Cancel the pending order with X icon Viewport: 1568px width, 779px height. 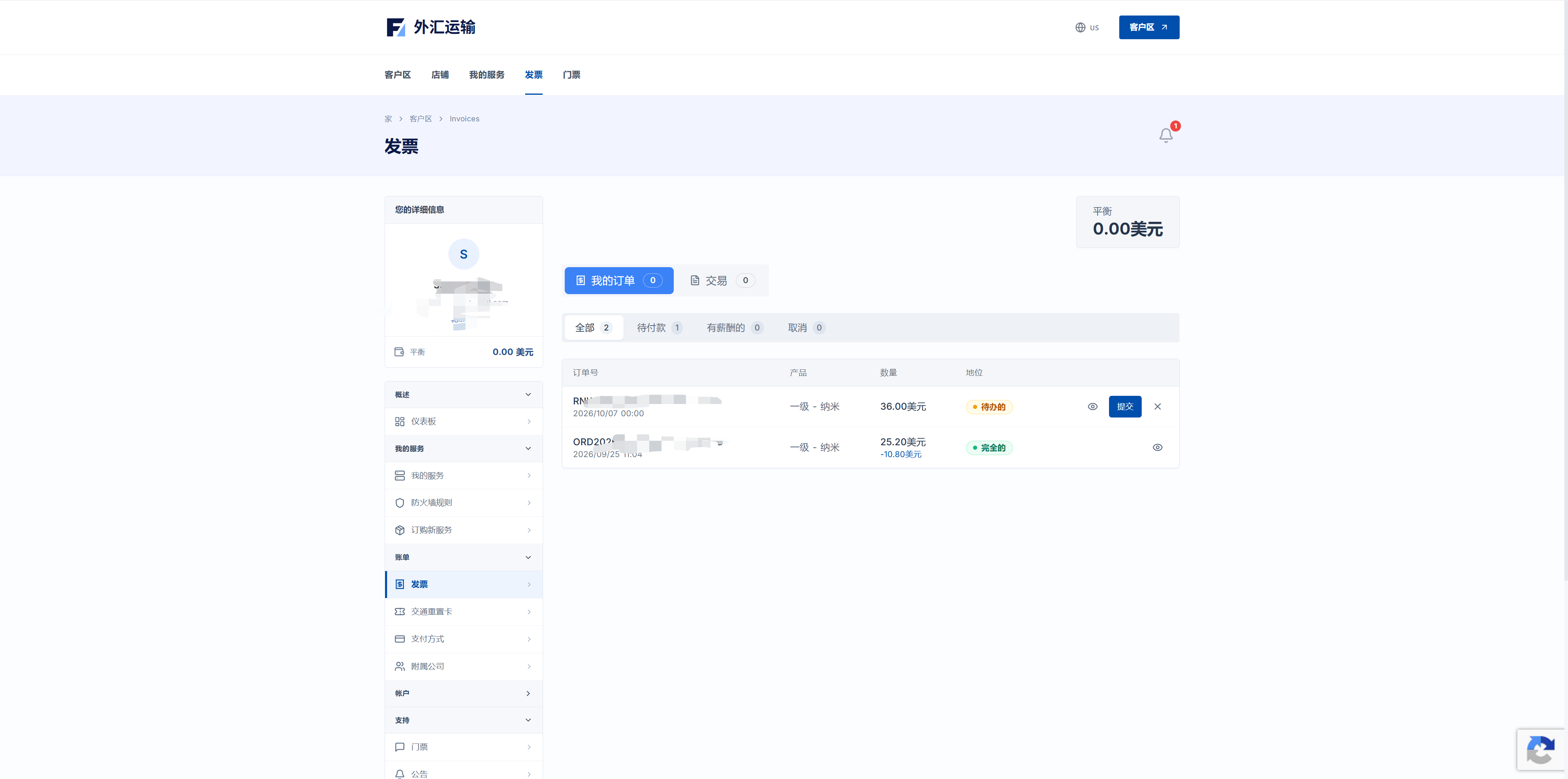[1158, 406]
